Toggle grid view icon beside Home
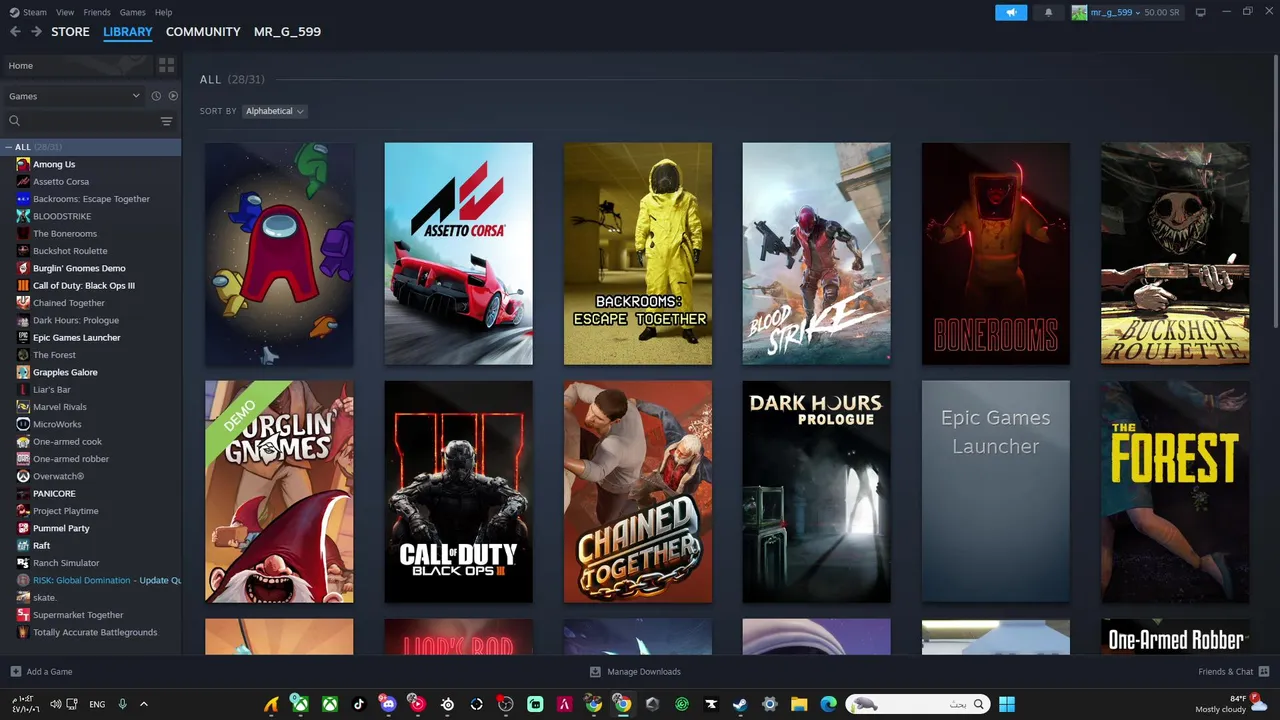This screenshot has width=1280, height=720. 166,65
